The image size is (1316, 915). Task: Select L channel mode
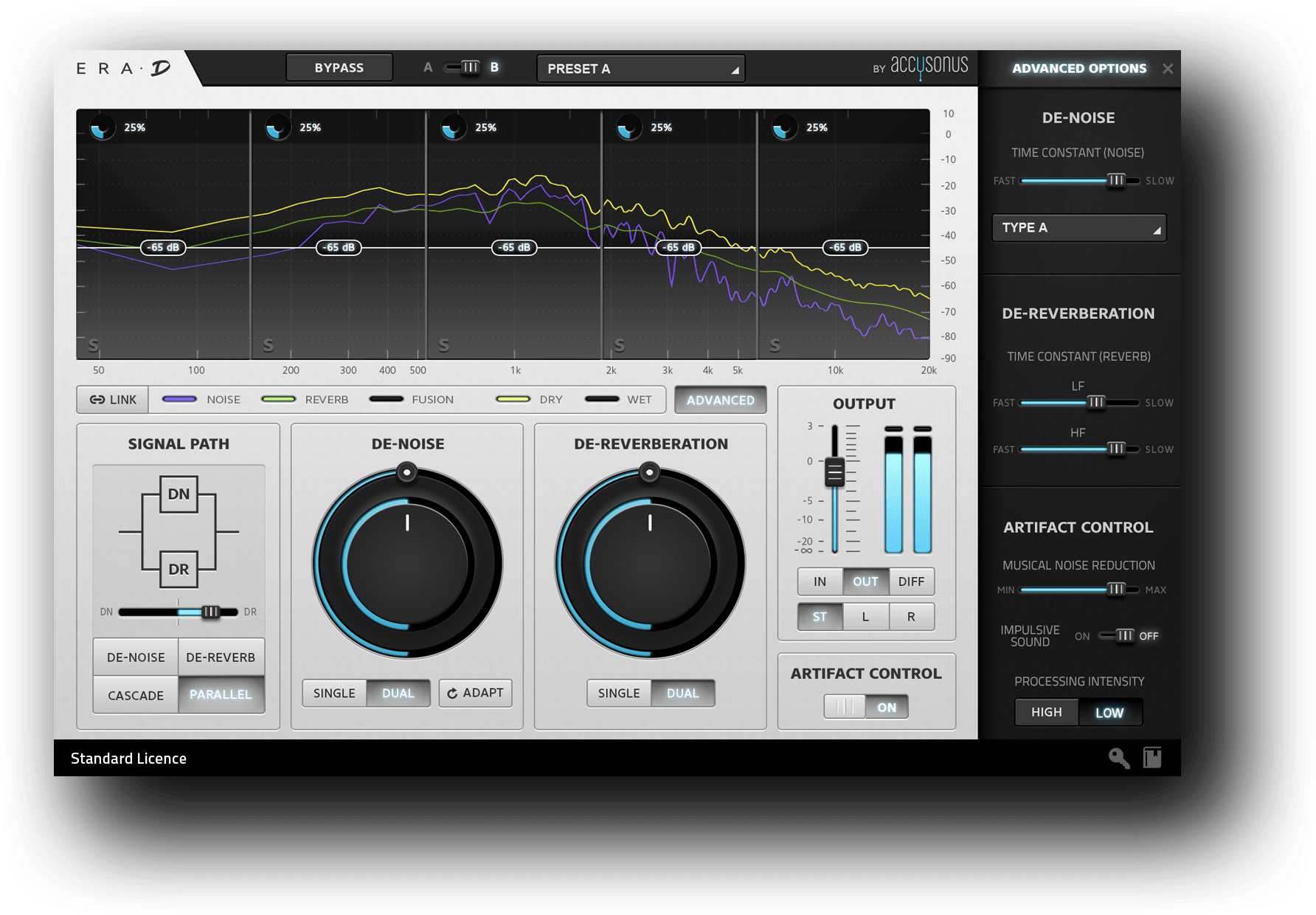point(866,617)
